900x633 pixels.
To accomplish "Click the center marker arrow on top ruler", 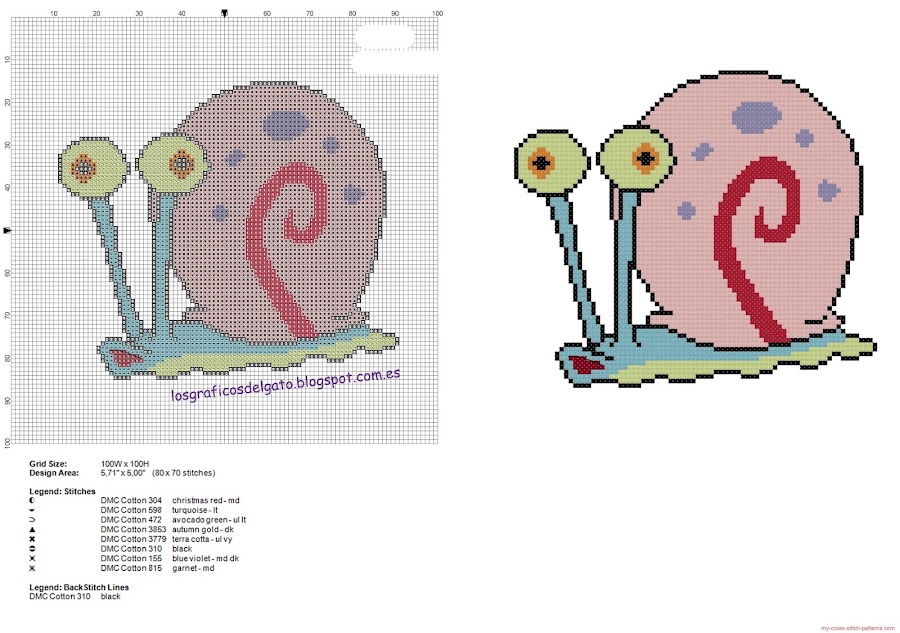I will tap(224, 13).
